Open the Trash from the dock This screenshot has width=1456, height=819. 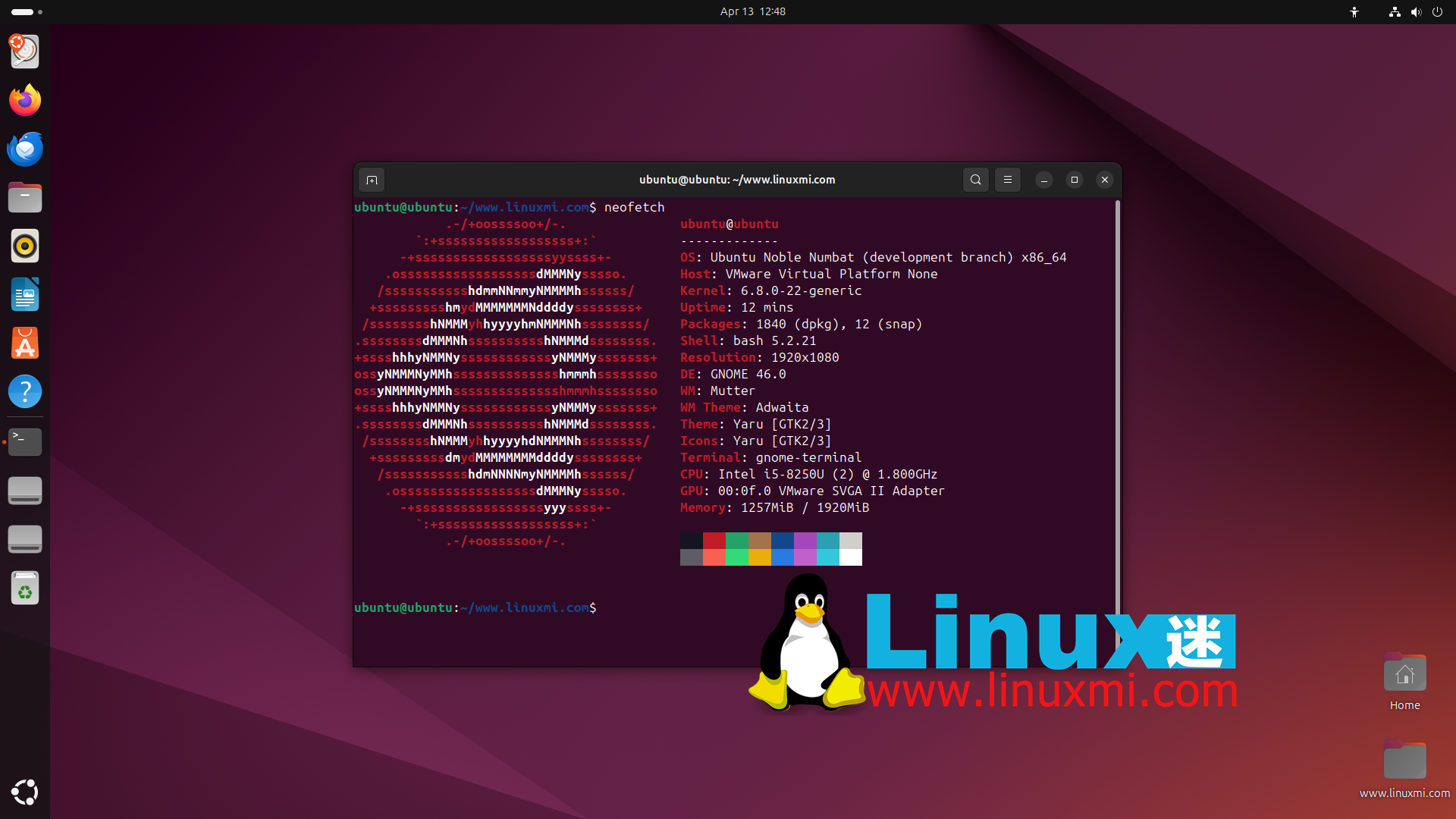(24, 588)
